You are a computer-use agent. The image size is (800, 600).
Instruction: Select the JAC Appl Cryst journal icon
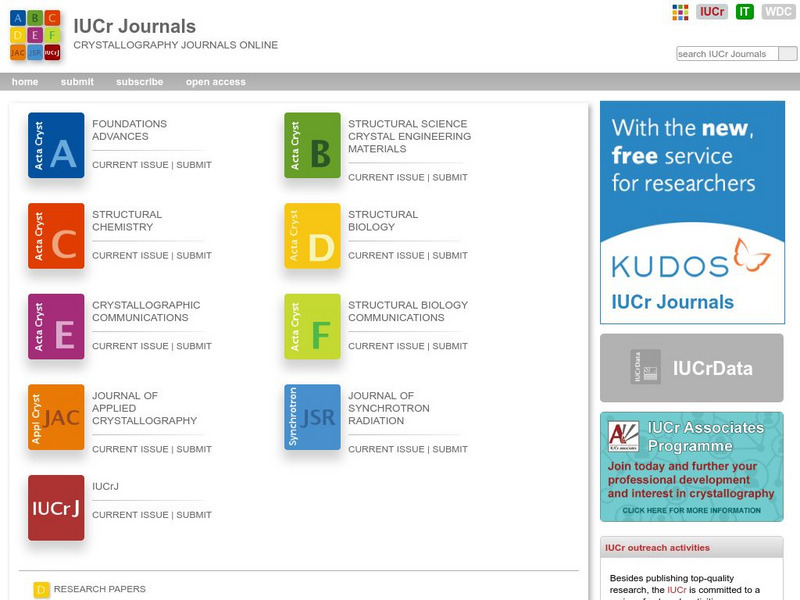(56, 416)
